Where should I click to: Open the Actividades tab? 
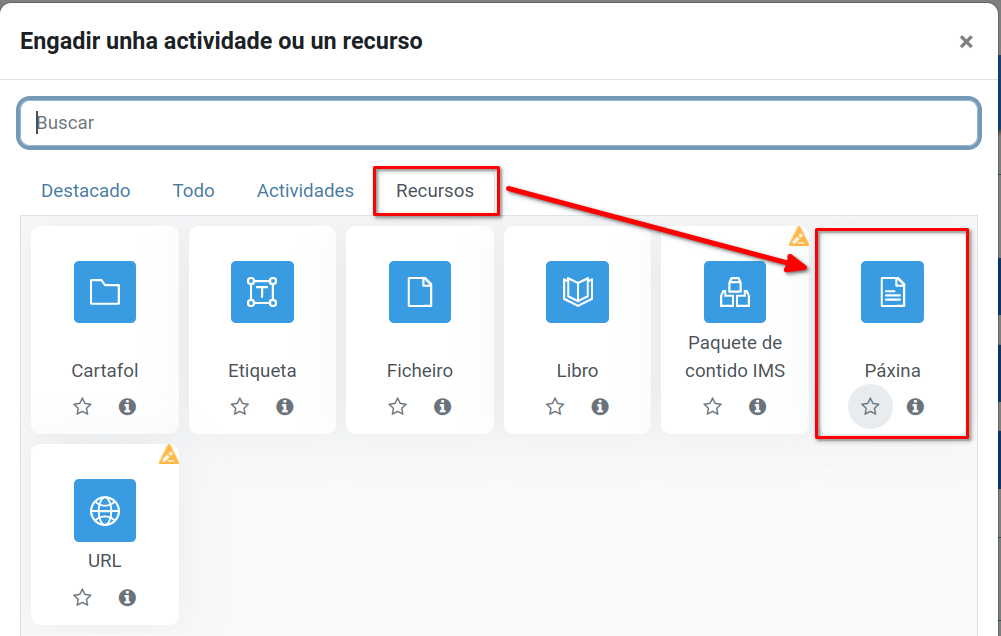pyautogui.click(x=305, y=191)
